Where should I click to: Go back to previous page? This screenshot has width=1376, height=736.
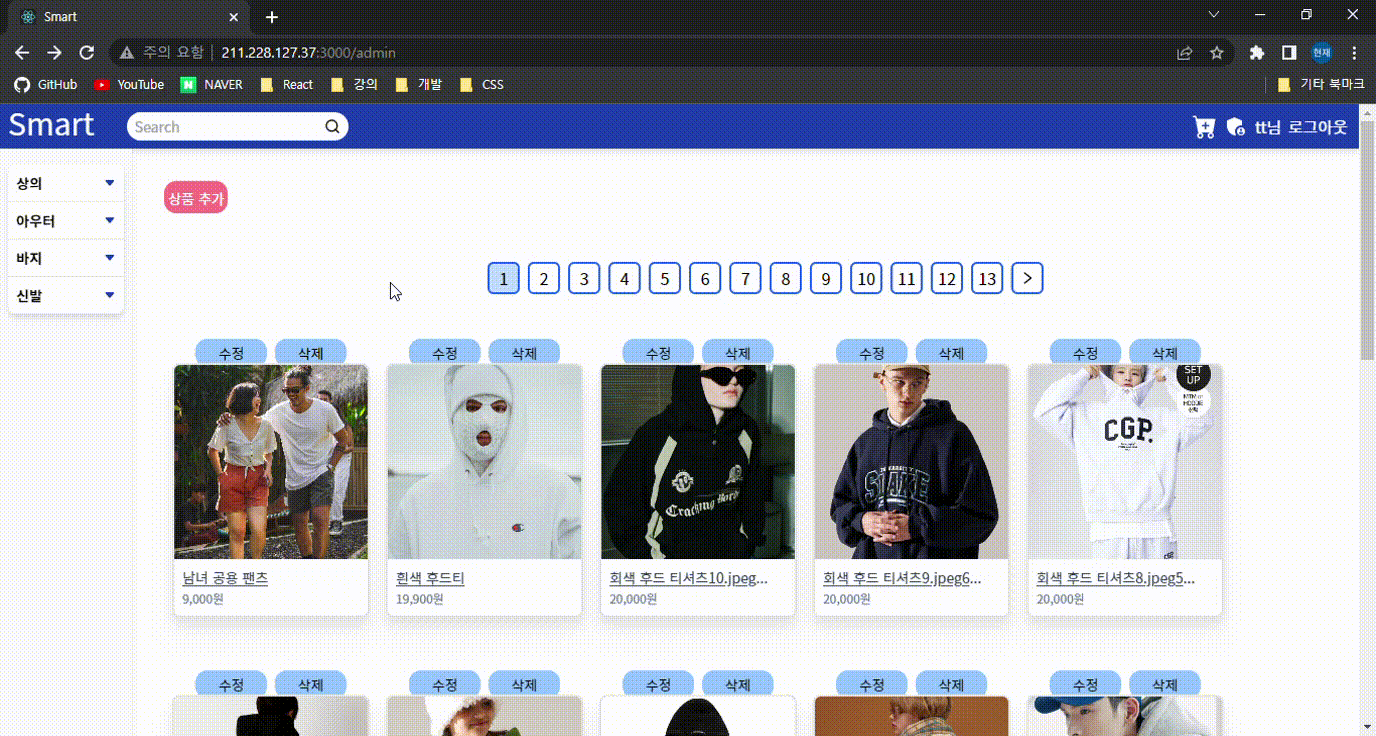(22, 52)
